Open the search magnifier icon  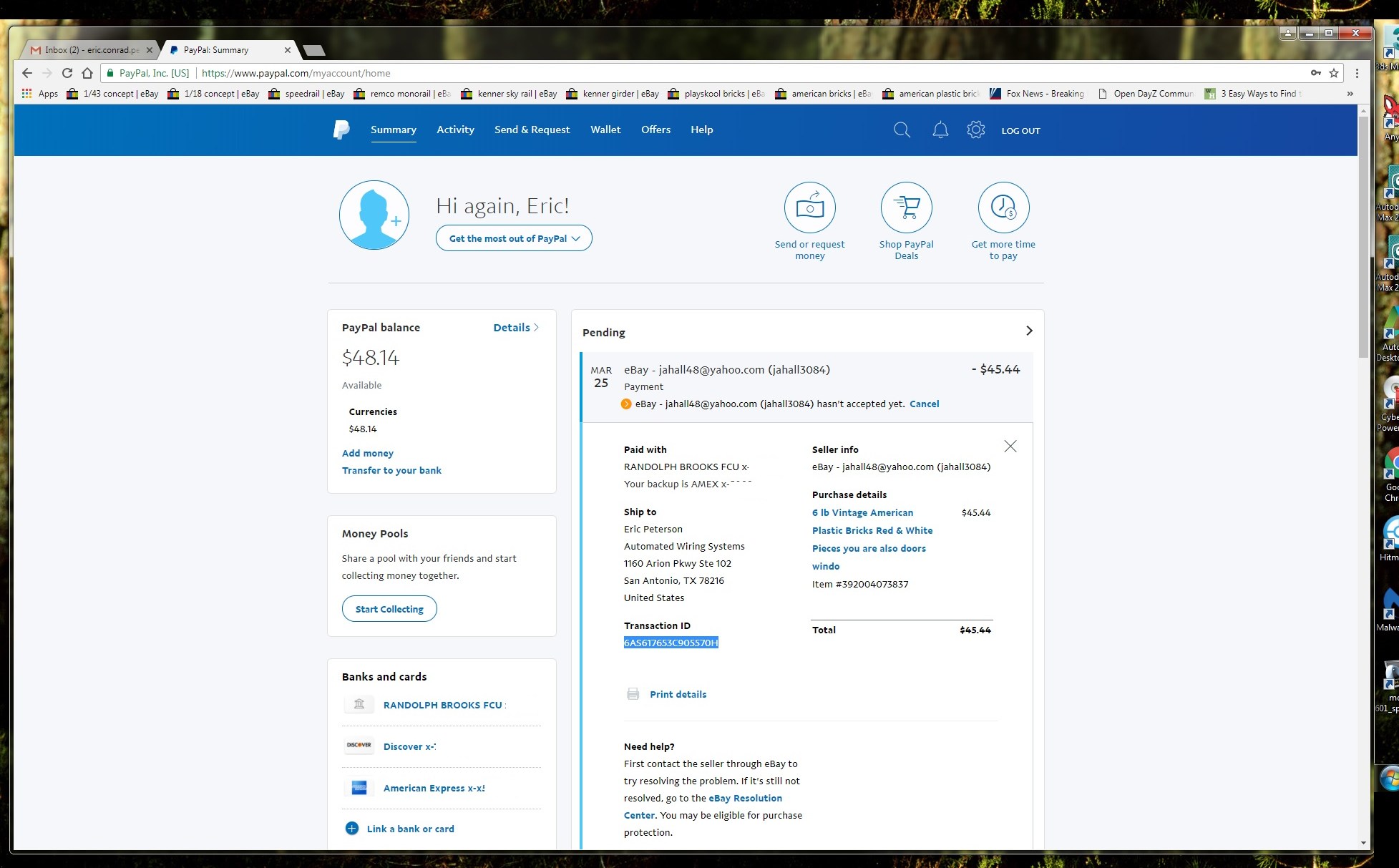[902, 130]
